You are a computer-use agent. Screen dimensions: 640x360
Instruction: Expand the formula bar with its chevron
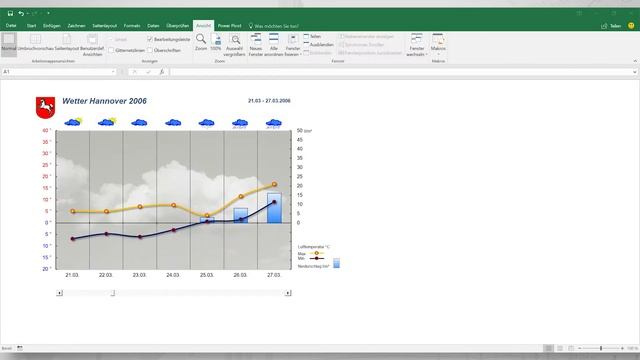[635, 72]
